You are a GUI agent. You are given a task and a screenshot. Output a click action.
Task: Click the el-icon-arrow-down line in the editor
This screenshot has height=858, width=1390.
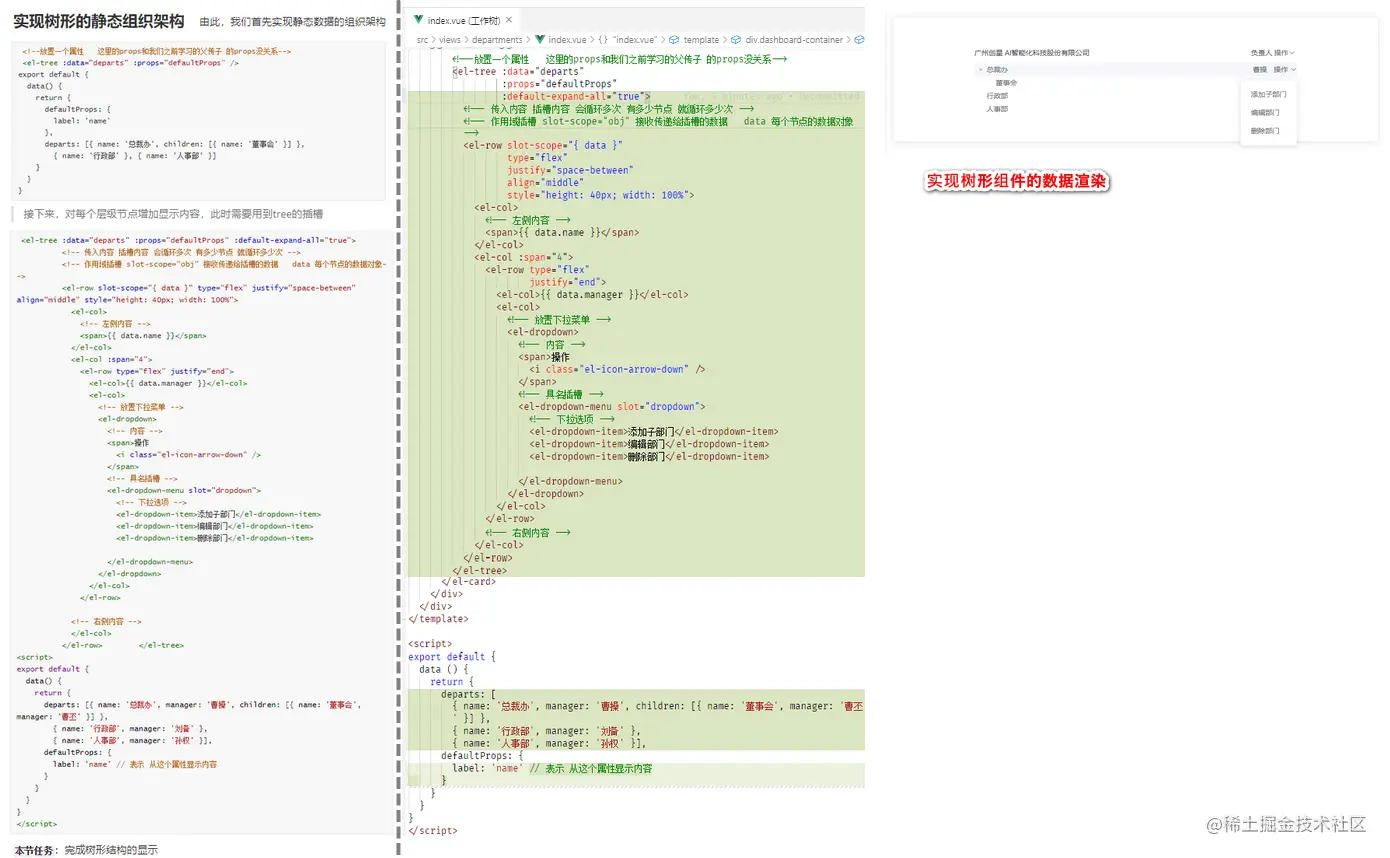(618, 369)
